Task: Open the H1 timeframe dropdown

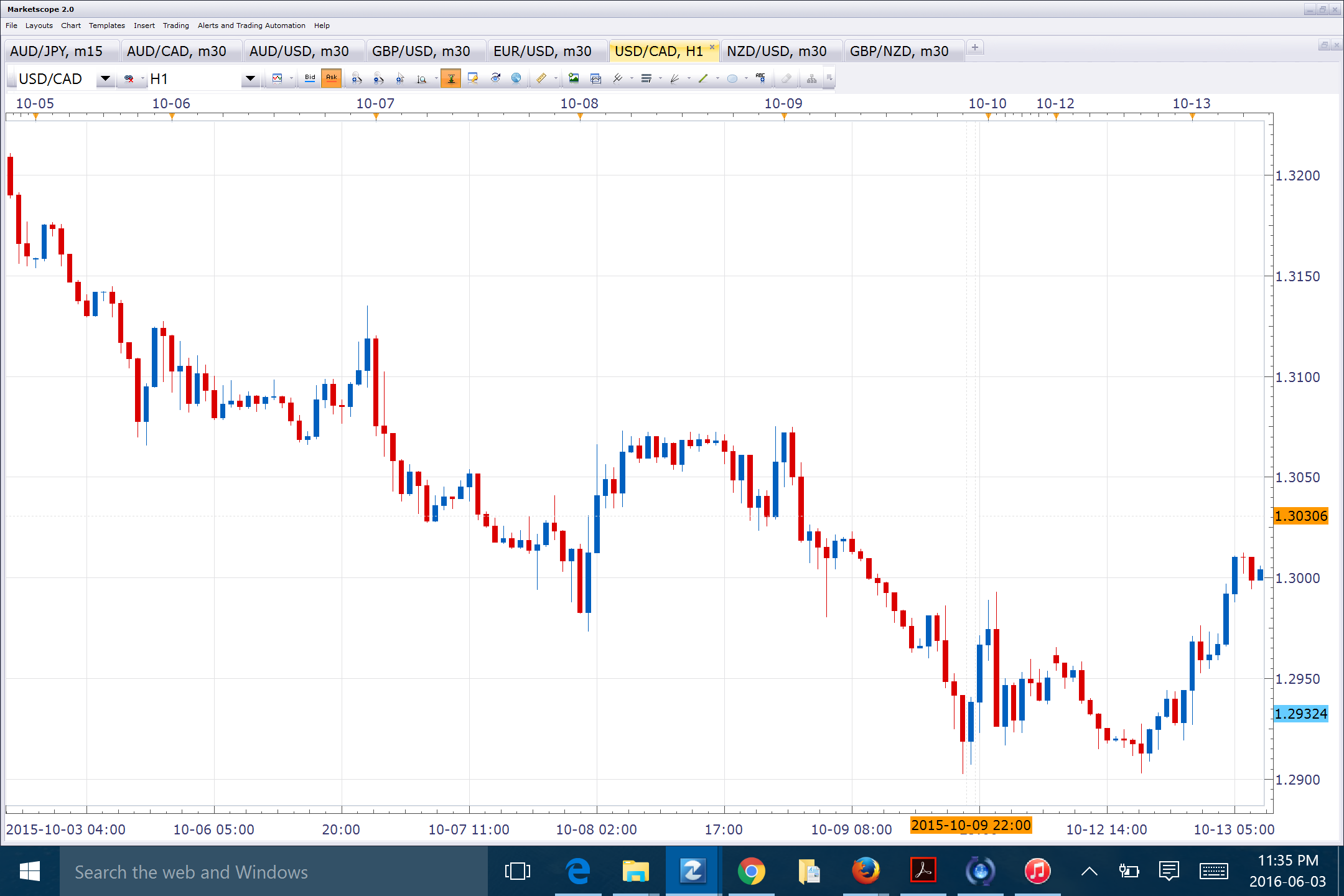Action: [250, 78]
